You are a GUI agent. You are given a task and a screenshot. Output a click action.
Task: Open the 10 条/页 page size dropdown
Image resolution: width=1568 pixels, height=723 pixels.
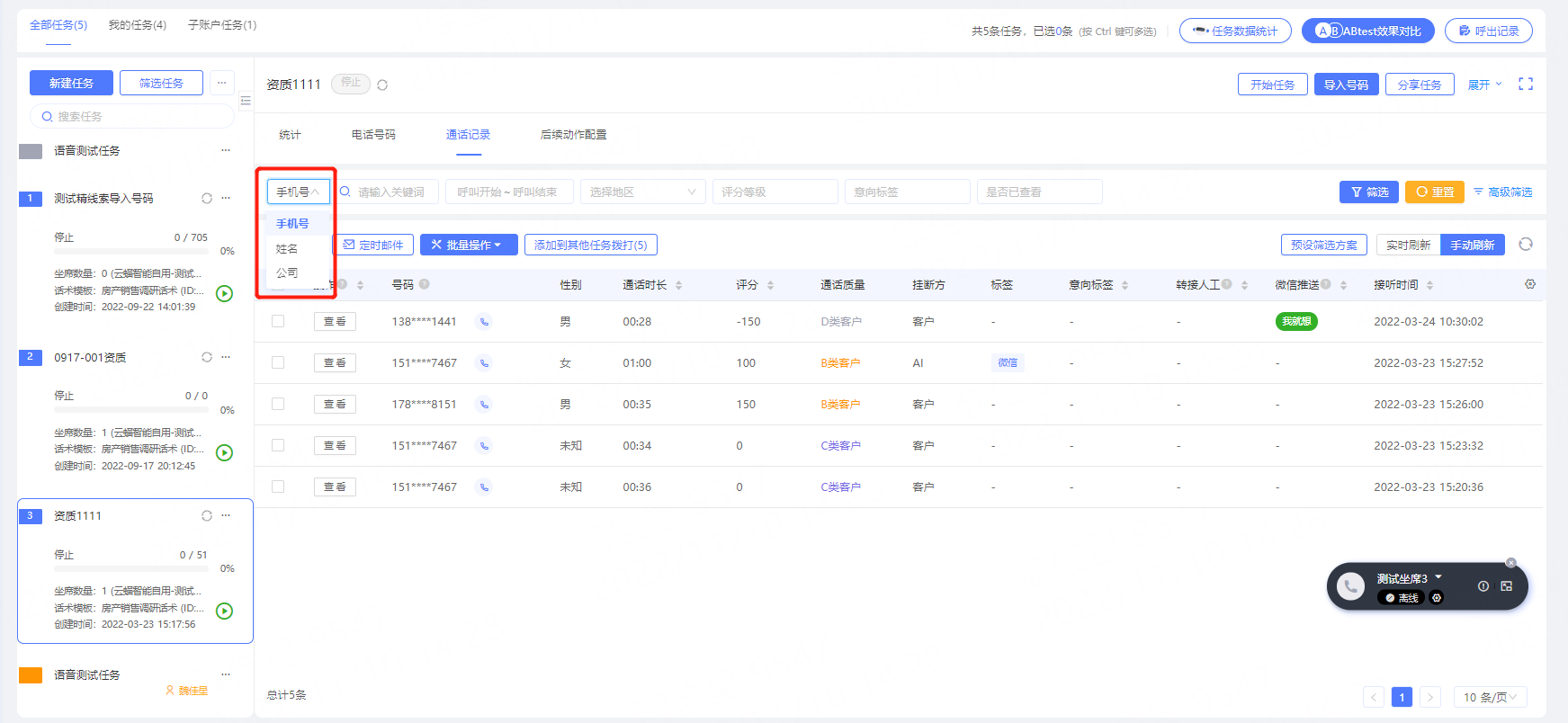1490,697
